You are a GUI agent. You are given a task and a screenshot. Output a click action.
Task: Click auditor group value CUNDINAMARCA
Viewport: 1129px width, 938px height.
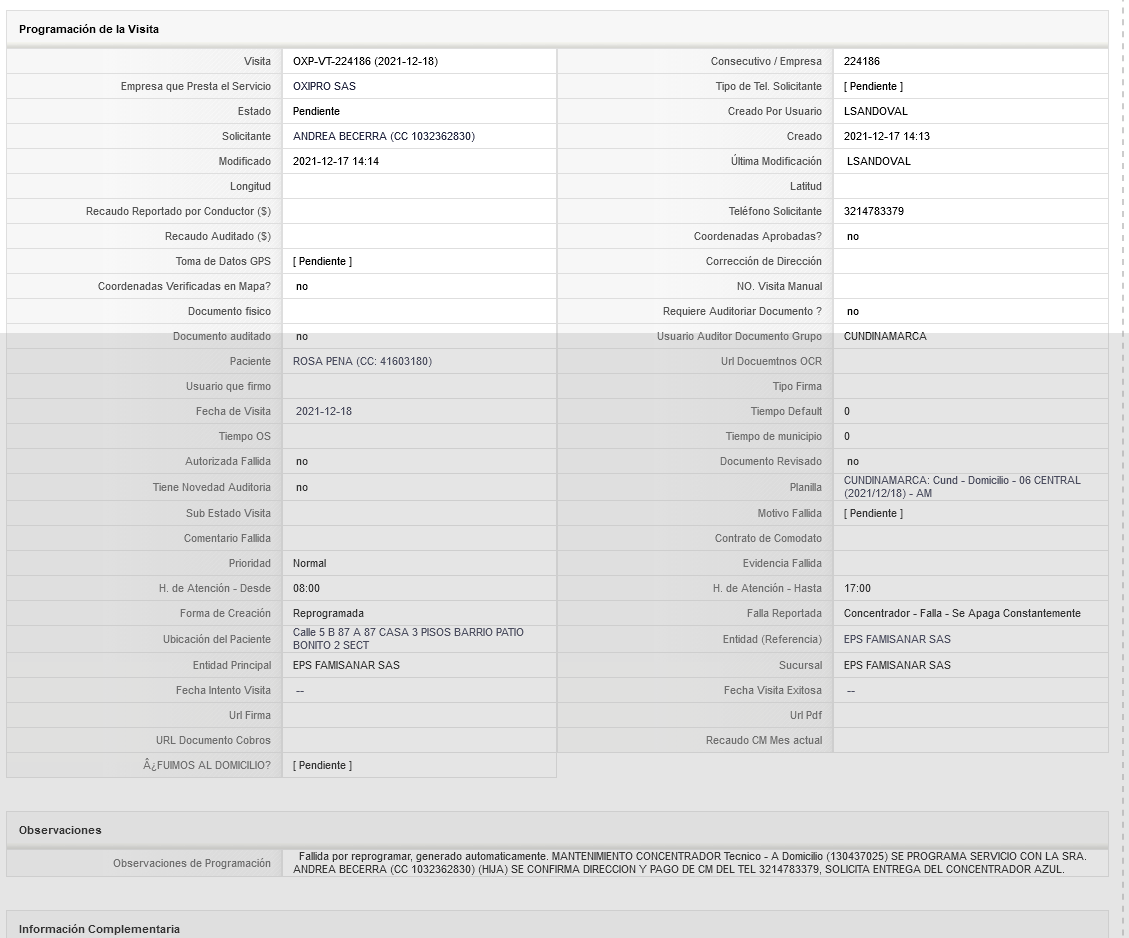[x=885, y=336]
